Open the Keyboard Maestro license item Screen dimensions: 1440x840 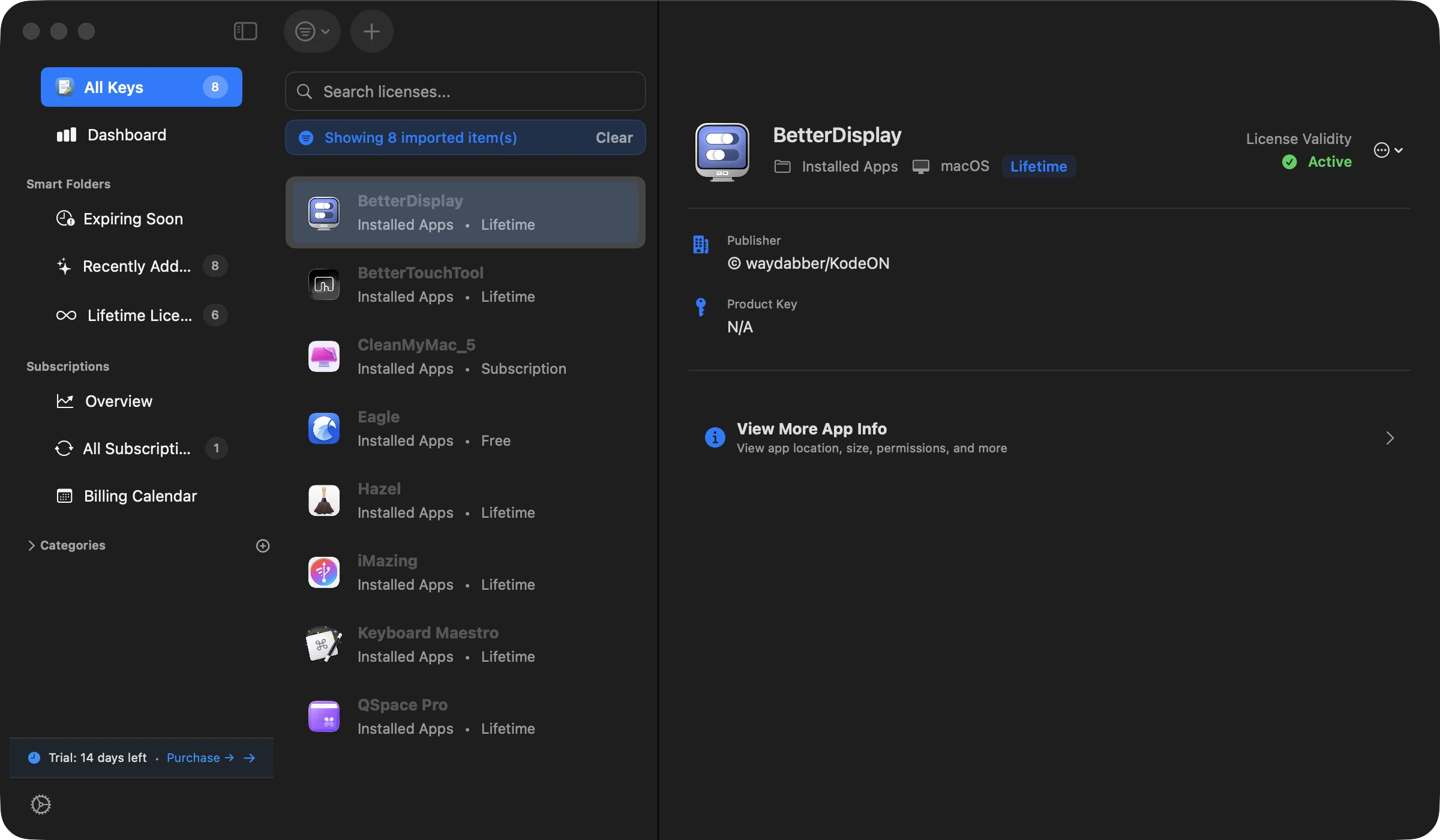coord(466,644)
